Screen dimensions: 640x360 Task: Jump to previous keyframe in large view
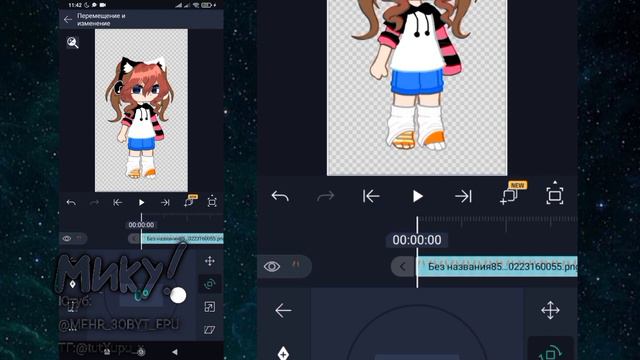click(371, 196)
